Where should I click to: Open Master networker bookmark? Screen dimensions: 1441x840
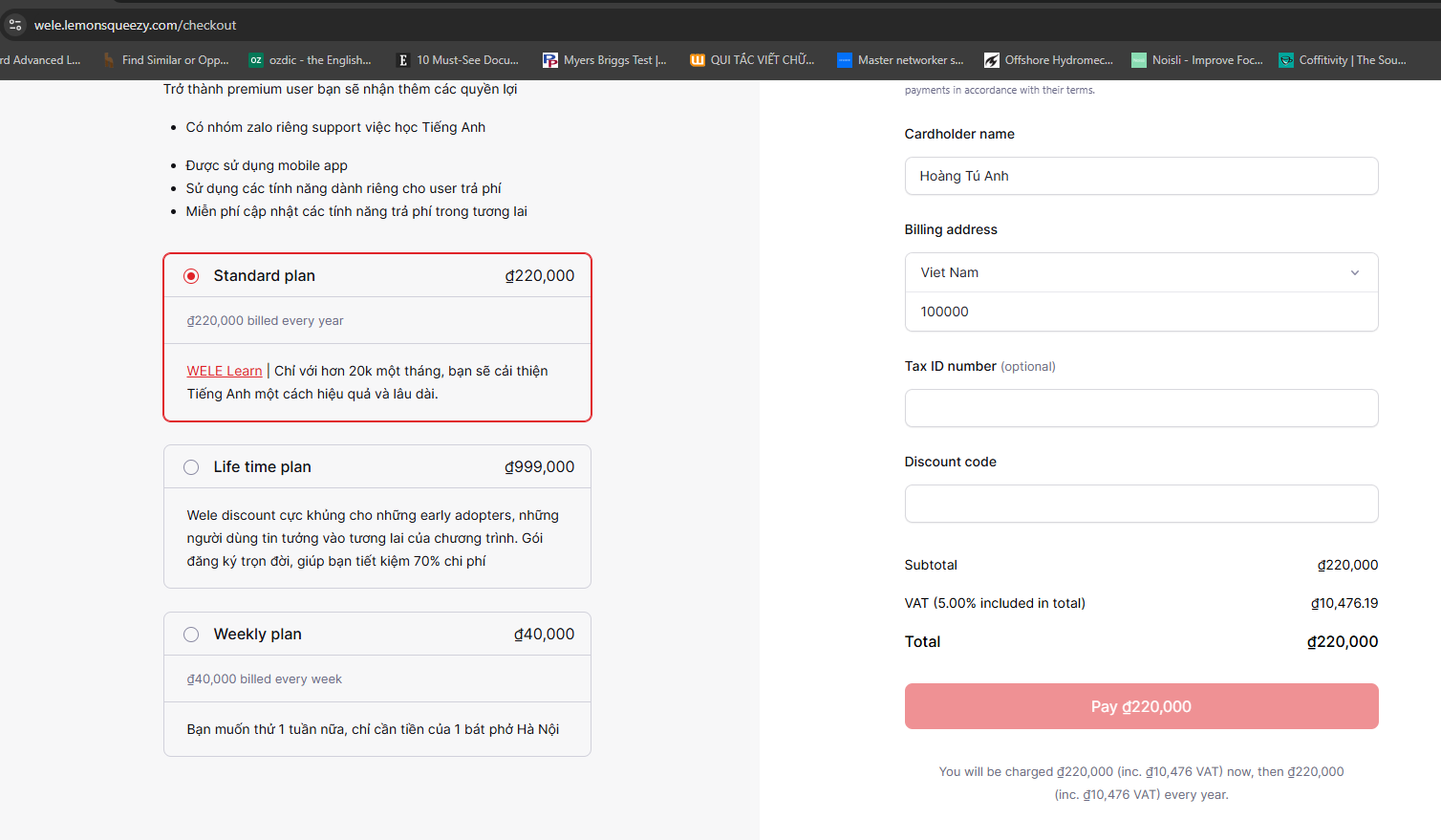[x=900, y=60]
